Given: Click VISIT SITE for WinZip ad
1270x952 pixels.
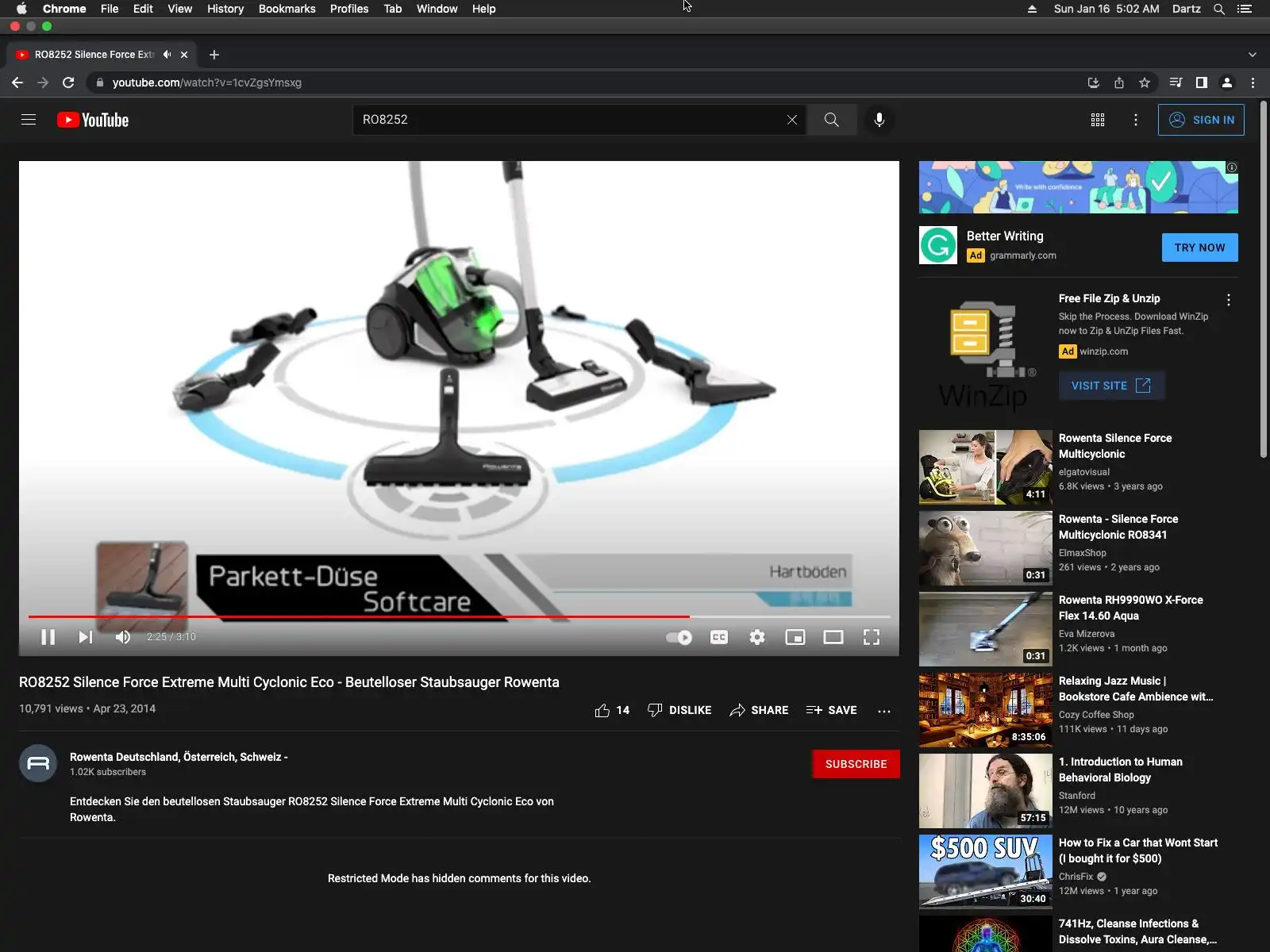Looking at the screenshot, I should tap(1111, 386).
